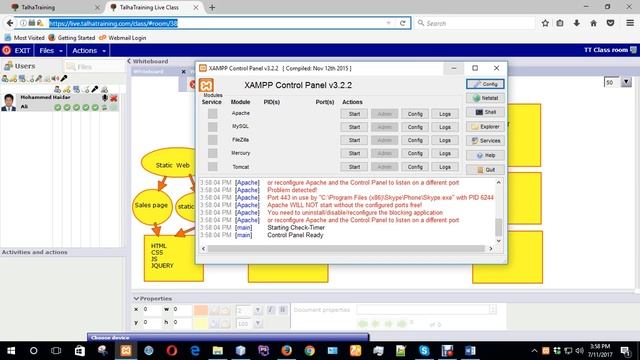640x360 pixels.
Task: Open Opera from the taskbar
Action: [172, 351]
